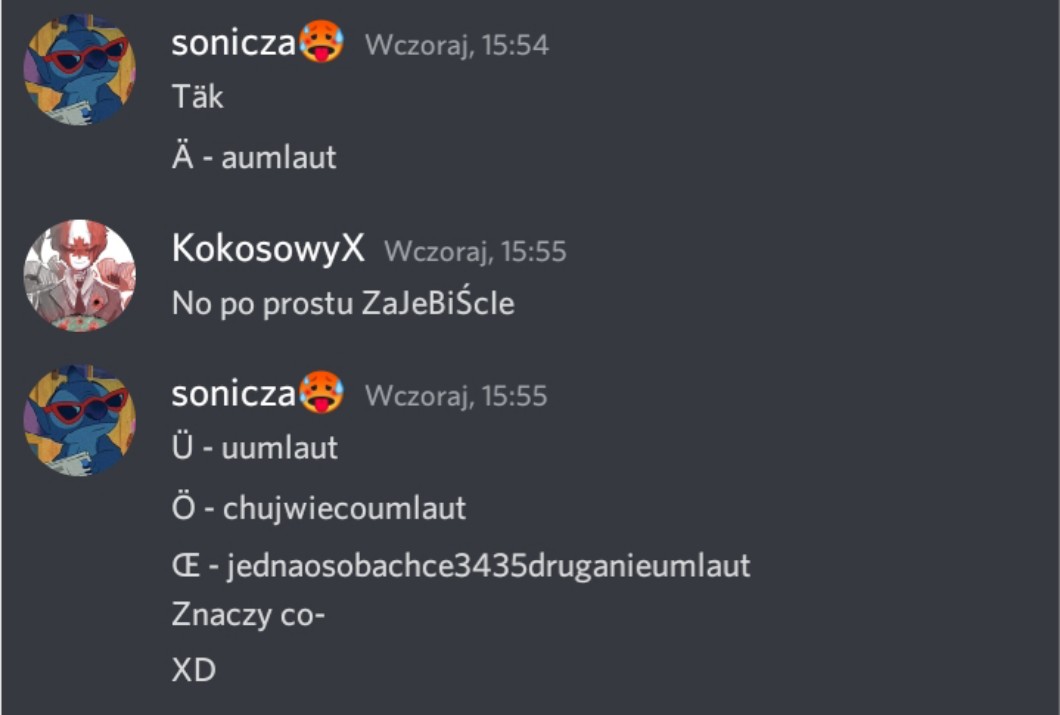
Task: Click the message 'No po prostu ZaJeBiŚcIe'
Action: click(x=343, y=303)
